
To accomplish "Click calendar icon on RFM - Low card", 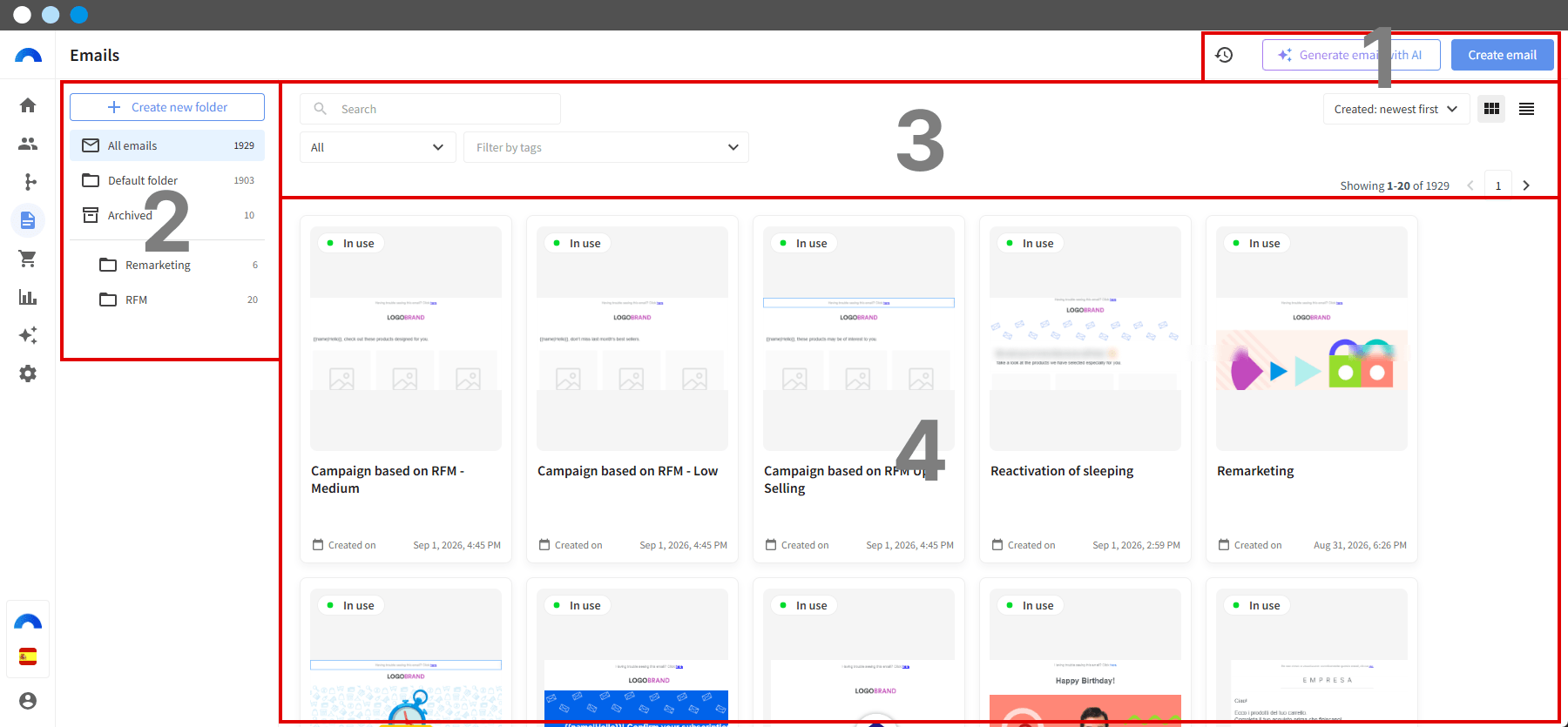I will (x=544, y=545).
